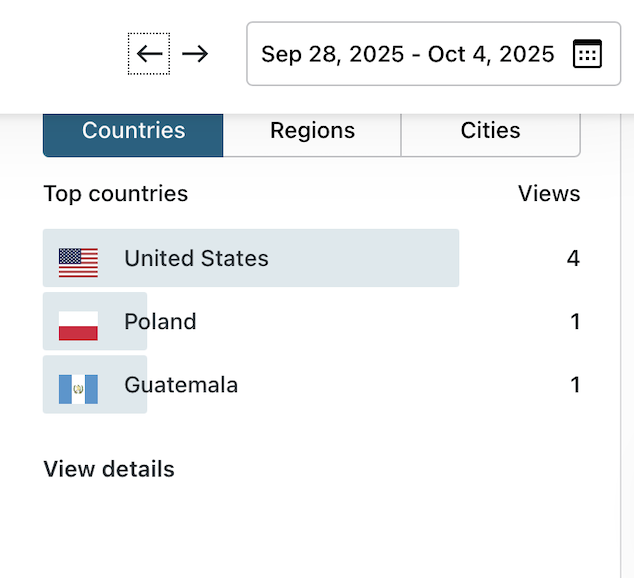Click the Views column header
The width and height of the screenshot is (634, 578).
(549, 194)
